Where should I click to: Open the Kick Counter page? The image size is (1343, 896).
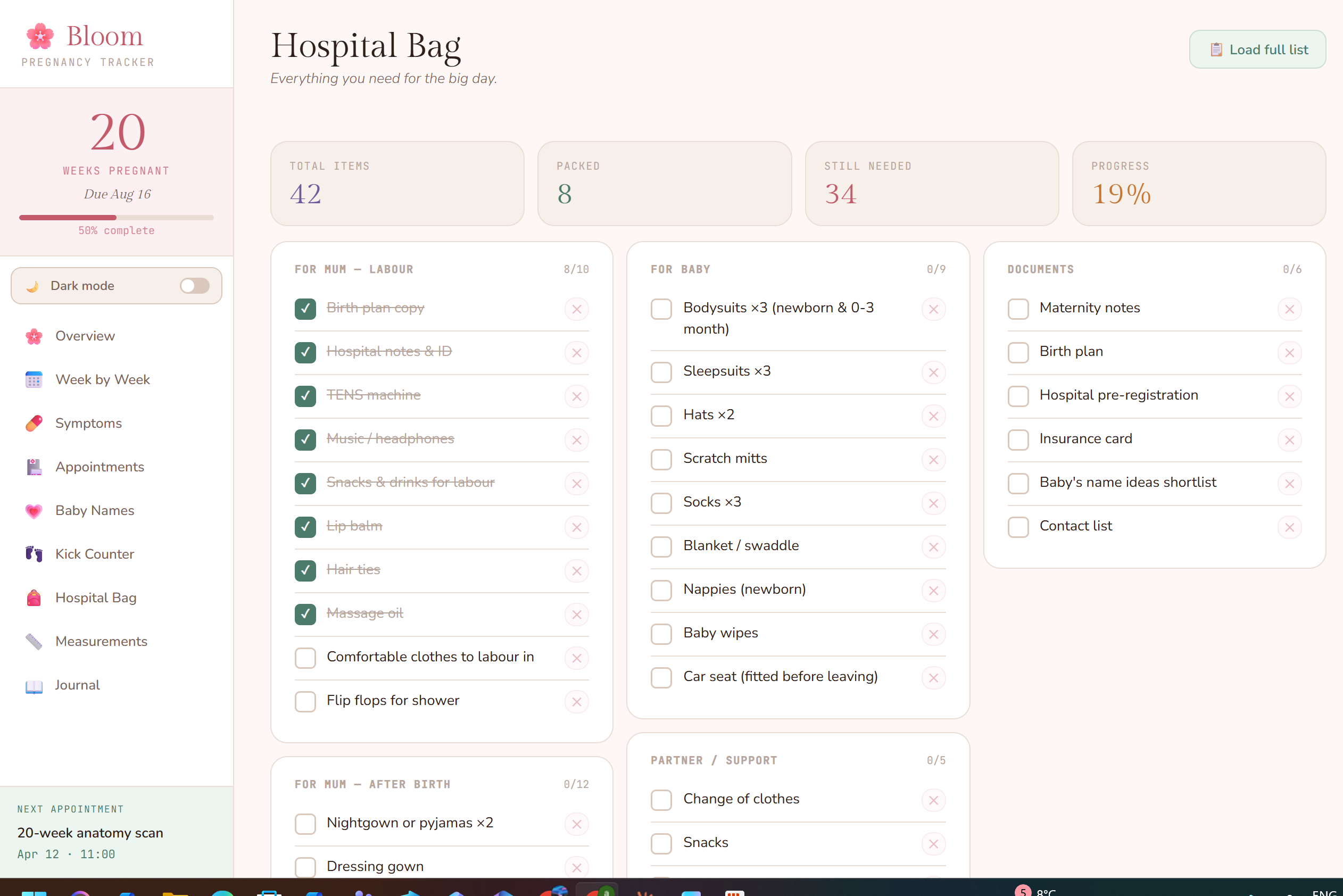tap(116, 554)
